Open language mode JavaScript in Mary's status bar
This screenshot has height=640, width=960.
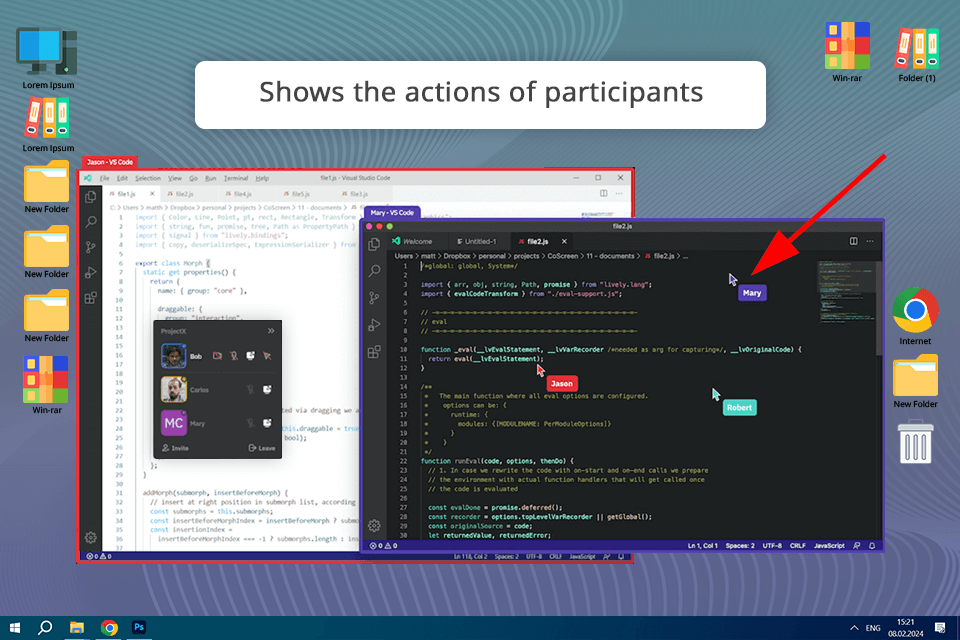829,546
